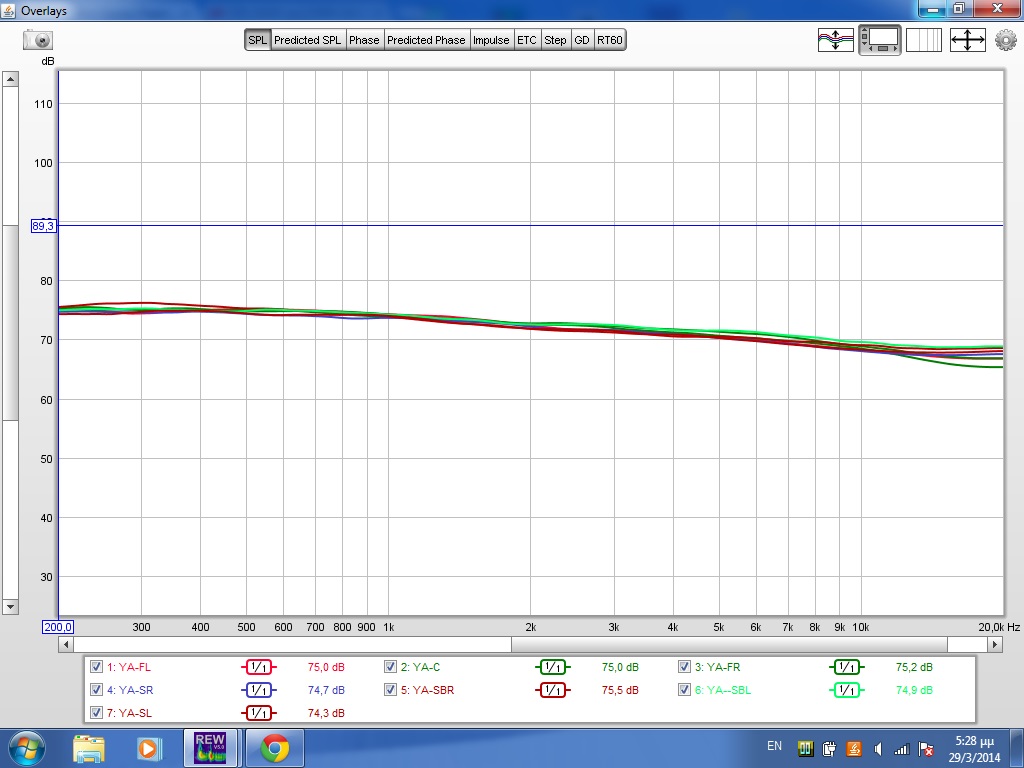Viewport: 1024px width, 768px height.
Task: Open the Windows Start orb
Action: point(25,748)
